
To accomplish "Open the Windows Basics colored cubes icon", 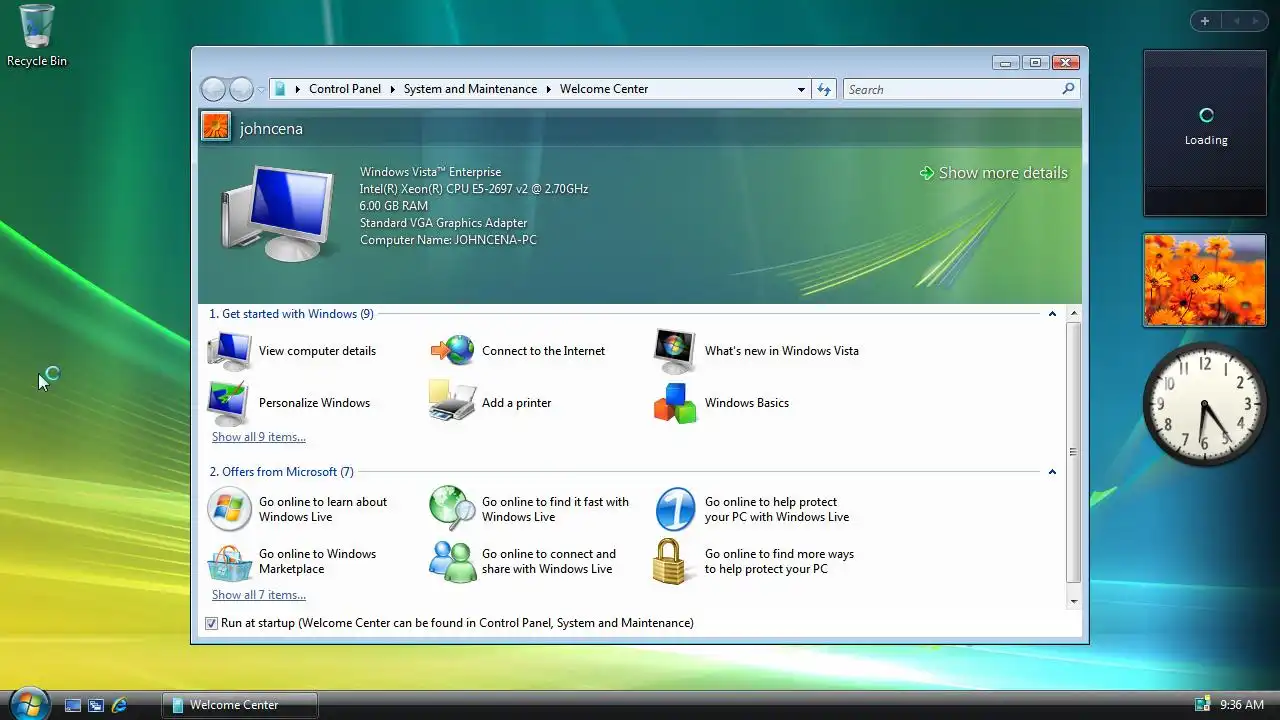I will coord(675,403).
